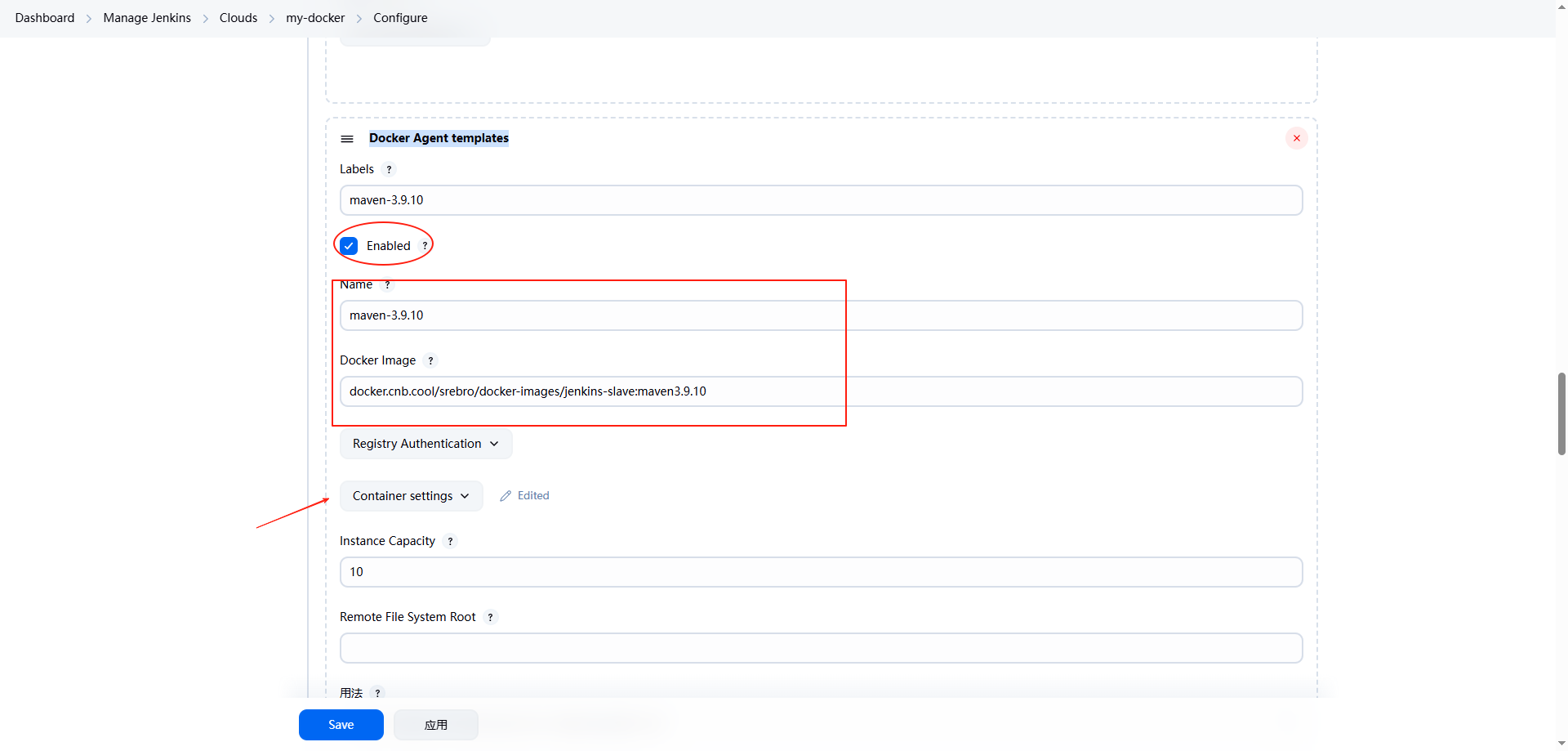Show help for Remote File System Root
1568x751 pixels.
tap(490, 617)
